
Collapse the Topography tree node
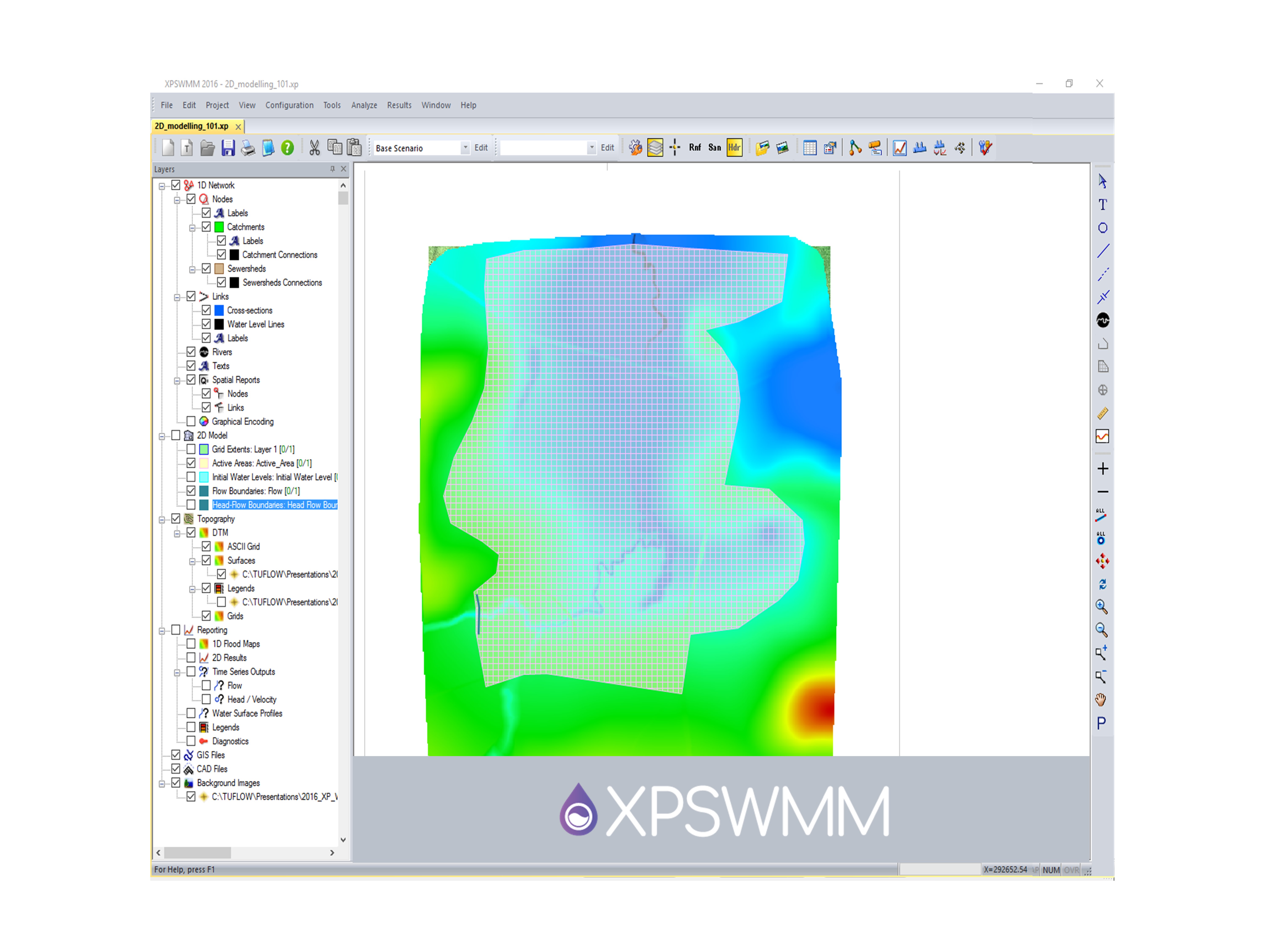click(x=162, y=519)
